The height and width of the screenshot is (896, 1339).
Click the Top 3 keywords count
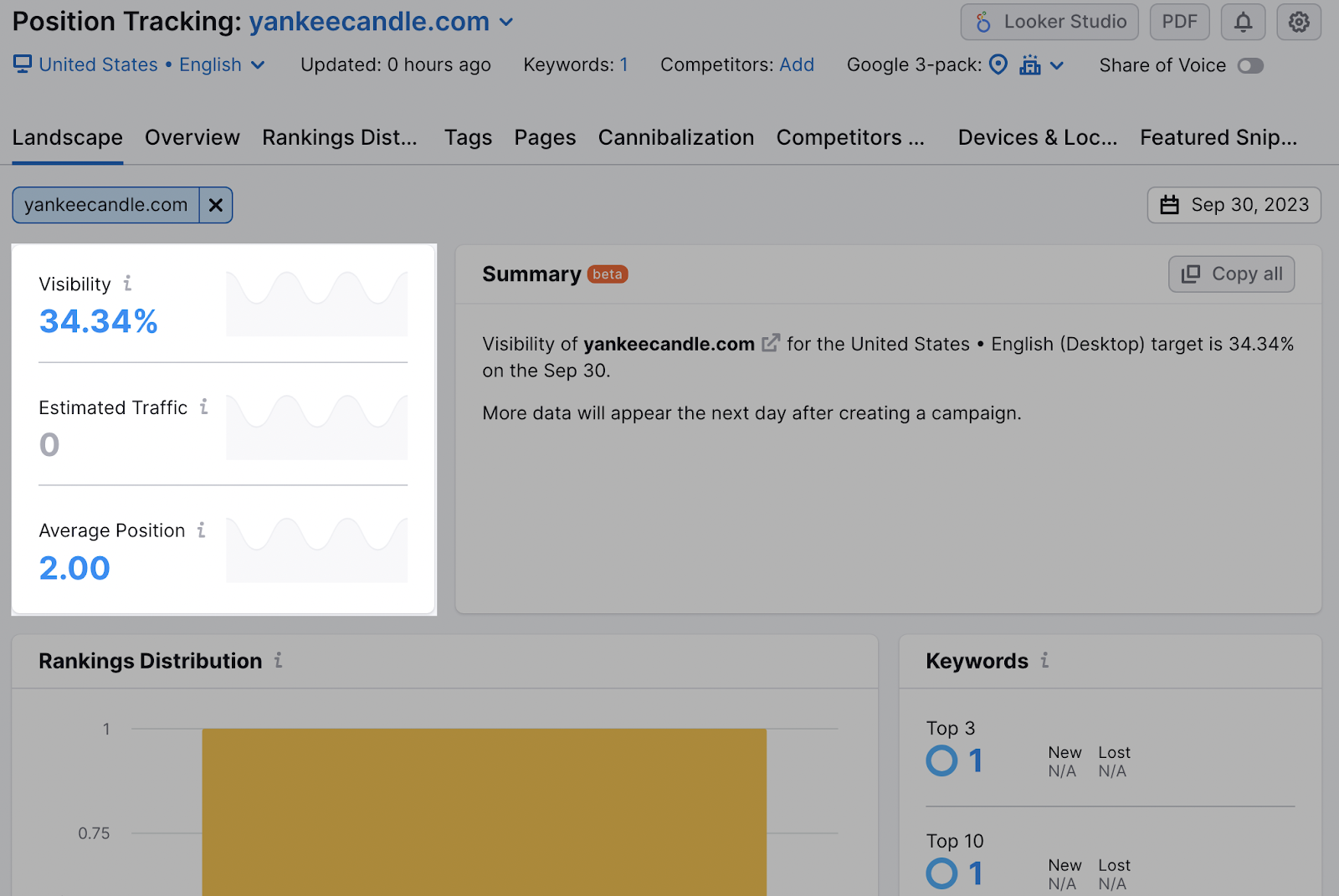[x=975, y=760]
